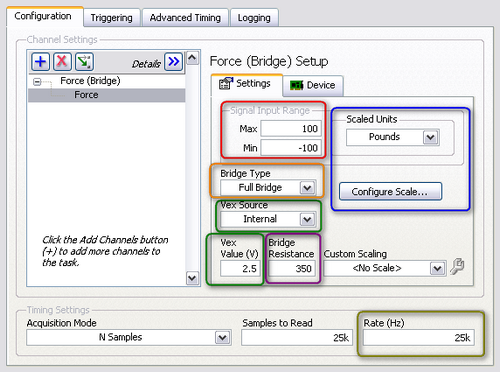Open the Vex Source Internal dropdown
The image size is (500, 372).
(x=268, y=219)
